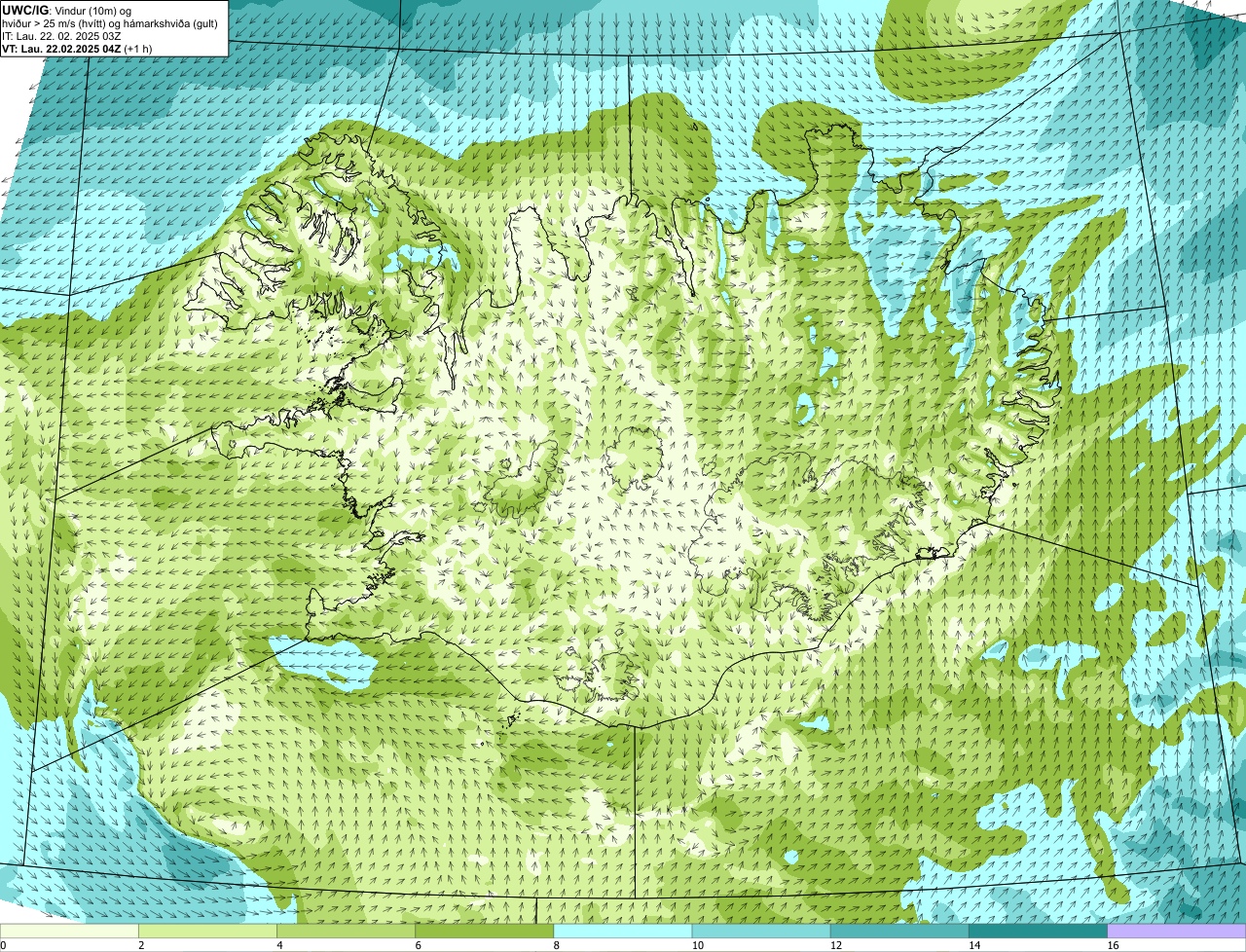
Task: Click the legend scale label '2'
Action: 141,945
